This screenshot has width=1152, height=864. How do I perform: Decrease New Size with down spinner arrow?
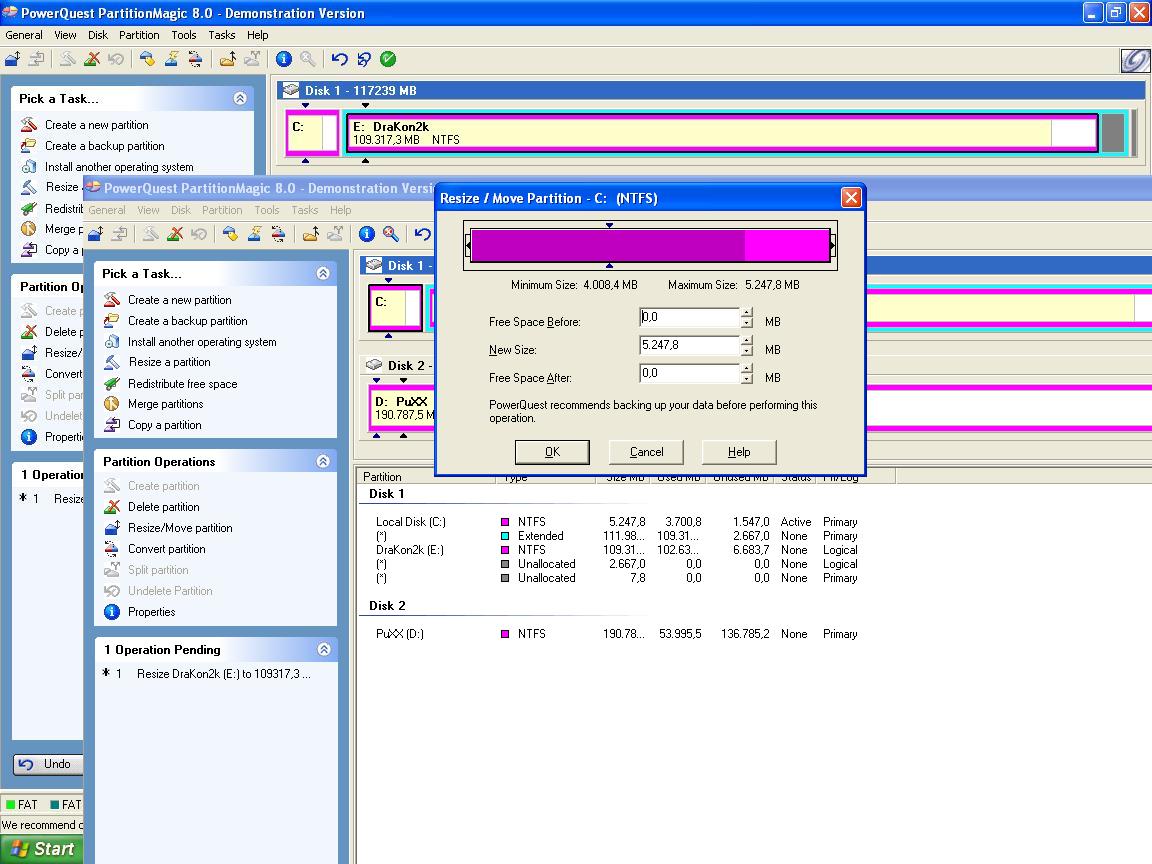746,350
